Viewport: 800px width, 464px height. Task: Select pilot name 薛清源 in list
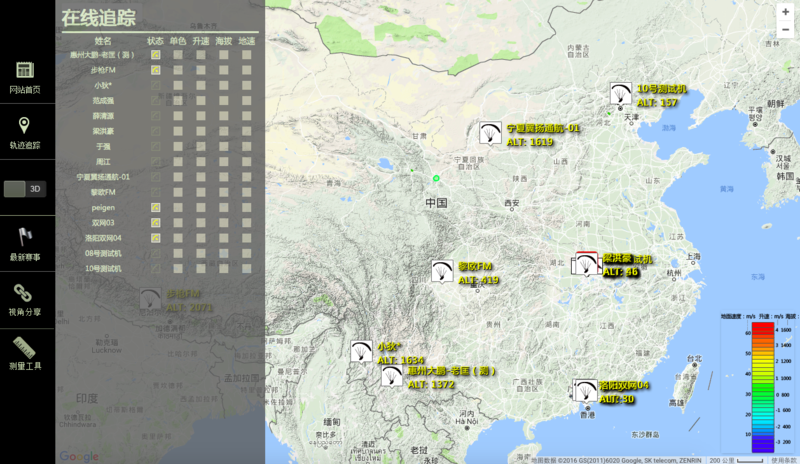pos(103,116)
